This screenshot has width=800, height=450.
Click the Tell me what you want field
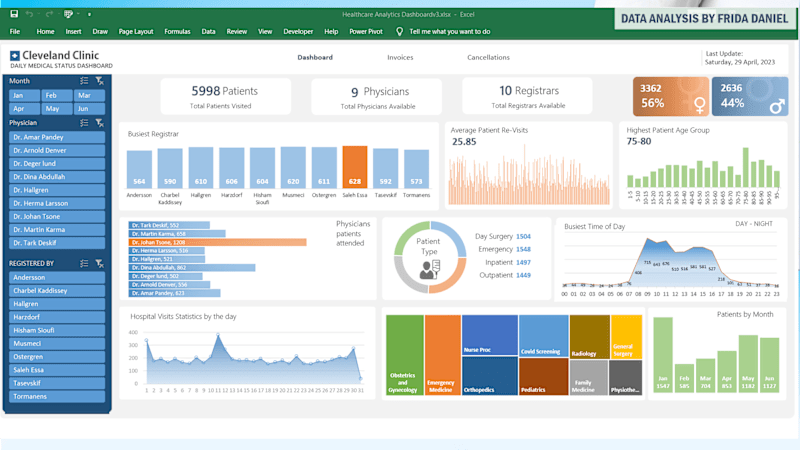[449, 32]
